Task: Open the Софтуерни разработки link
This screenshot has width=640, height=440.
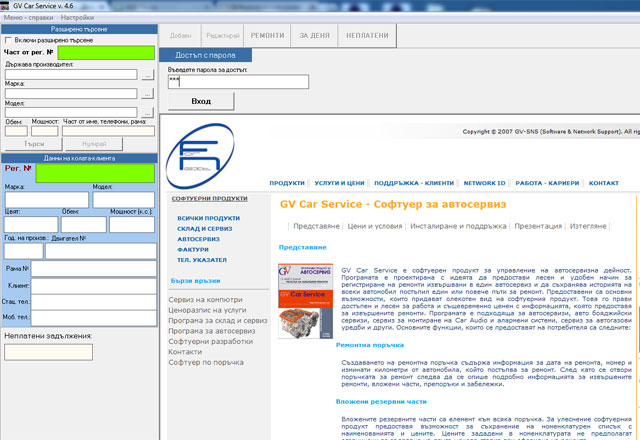Action: click(x=211, y=341)
